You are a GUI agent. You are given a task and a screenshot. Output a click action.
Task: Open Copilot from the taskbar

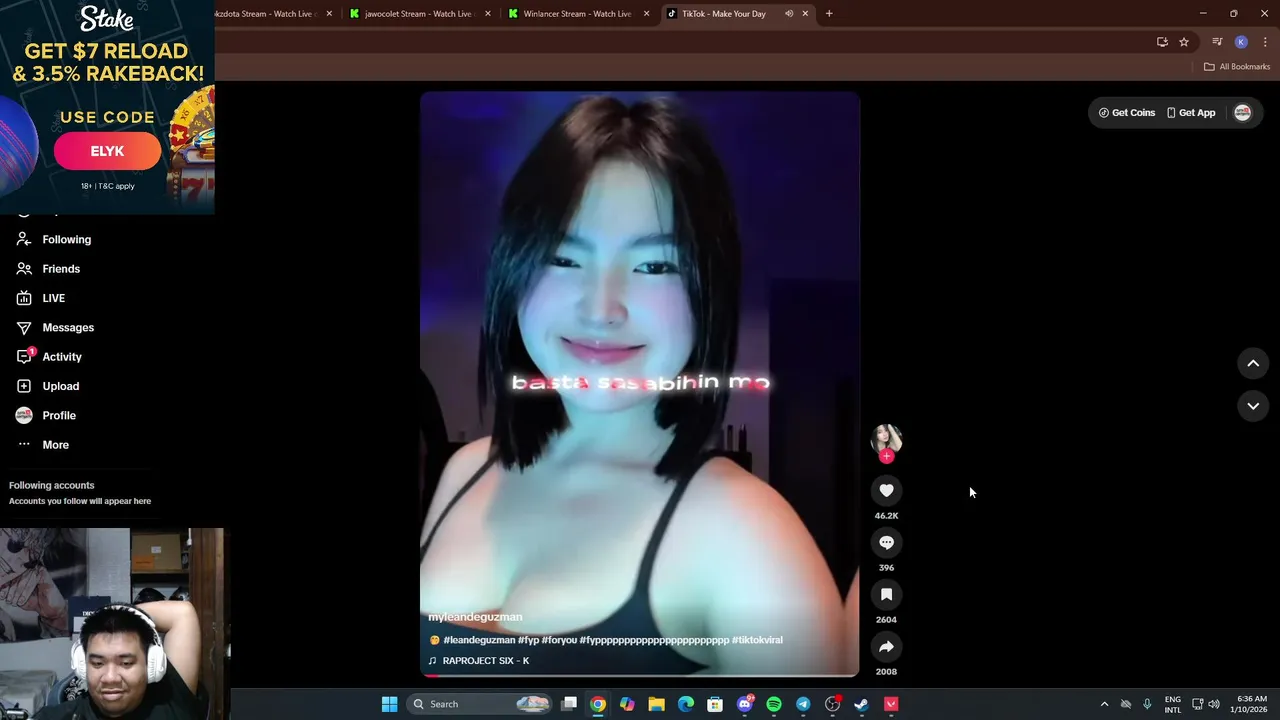627,704
